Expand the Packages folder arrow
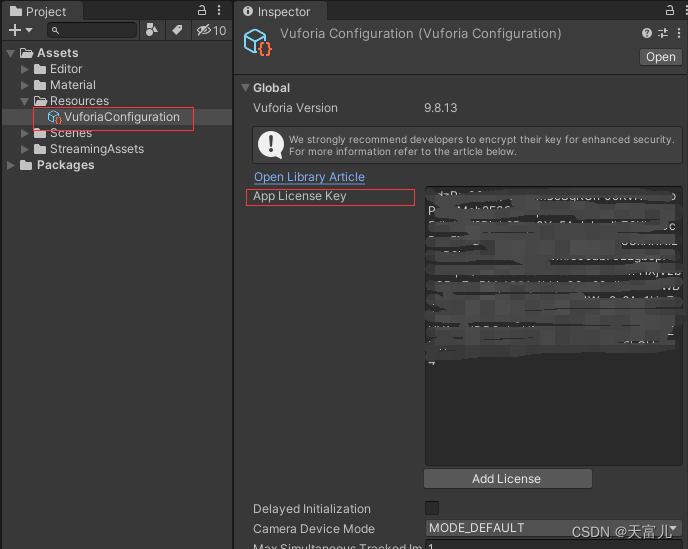This screenshot has width=688, height=549. [11, 165]
